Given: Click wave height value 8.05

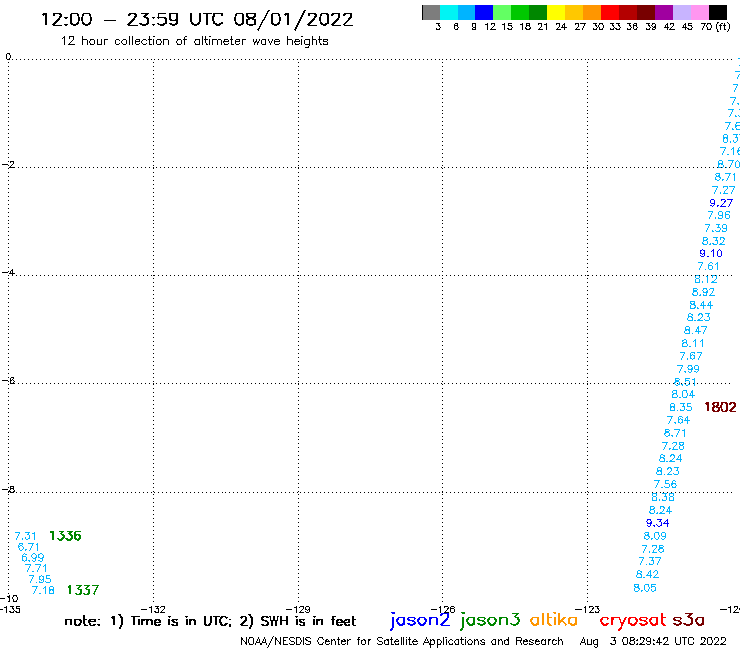Looking at the screenshot, I should tap(645, 588).
